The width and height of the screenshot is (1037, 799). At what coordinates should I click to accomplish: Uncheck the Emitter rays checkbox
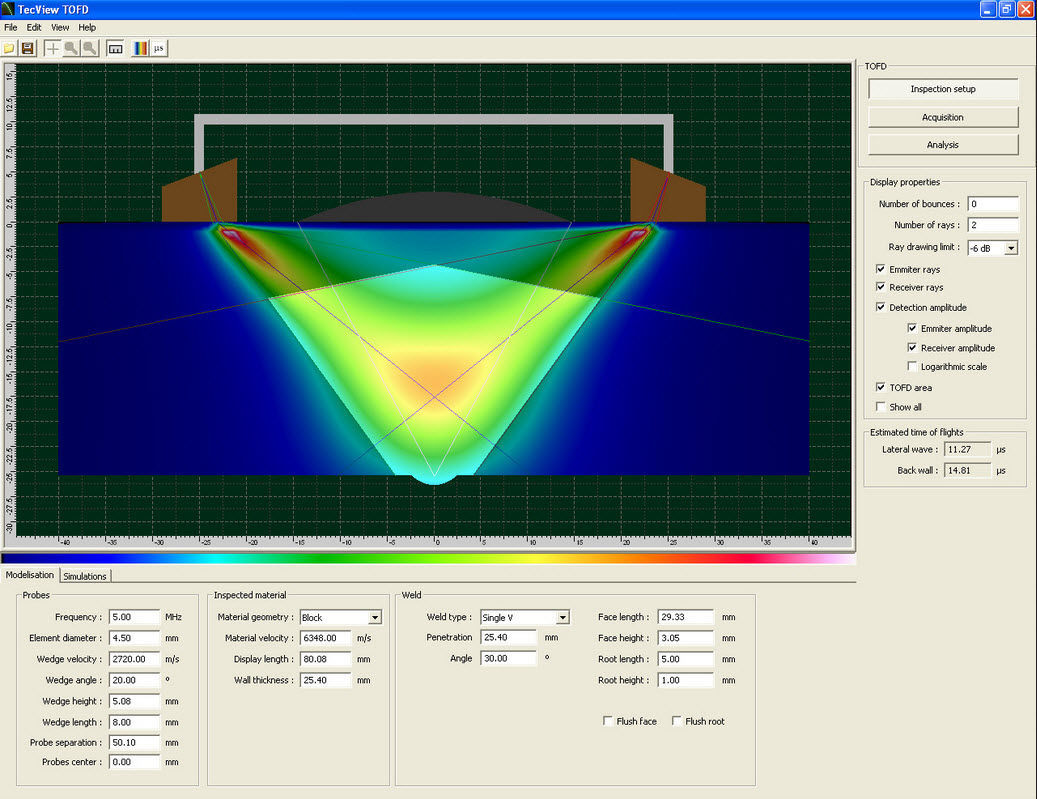click(x=880, y=270)
